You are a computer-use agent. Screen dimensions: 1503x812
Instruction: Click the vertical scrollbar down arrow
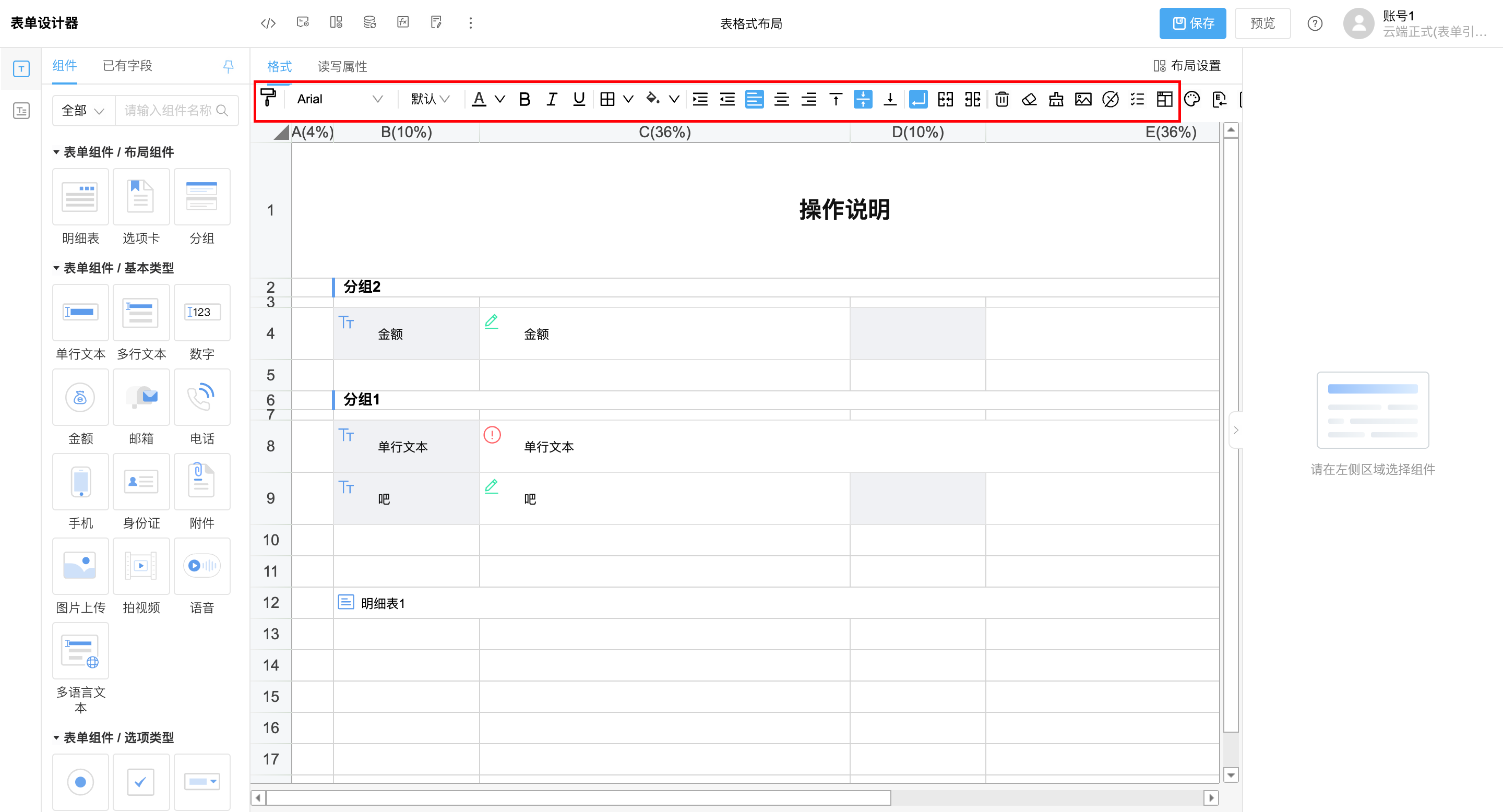coord(1231,775)
